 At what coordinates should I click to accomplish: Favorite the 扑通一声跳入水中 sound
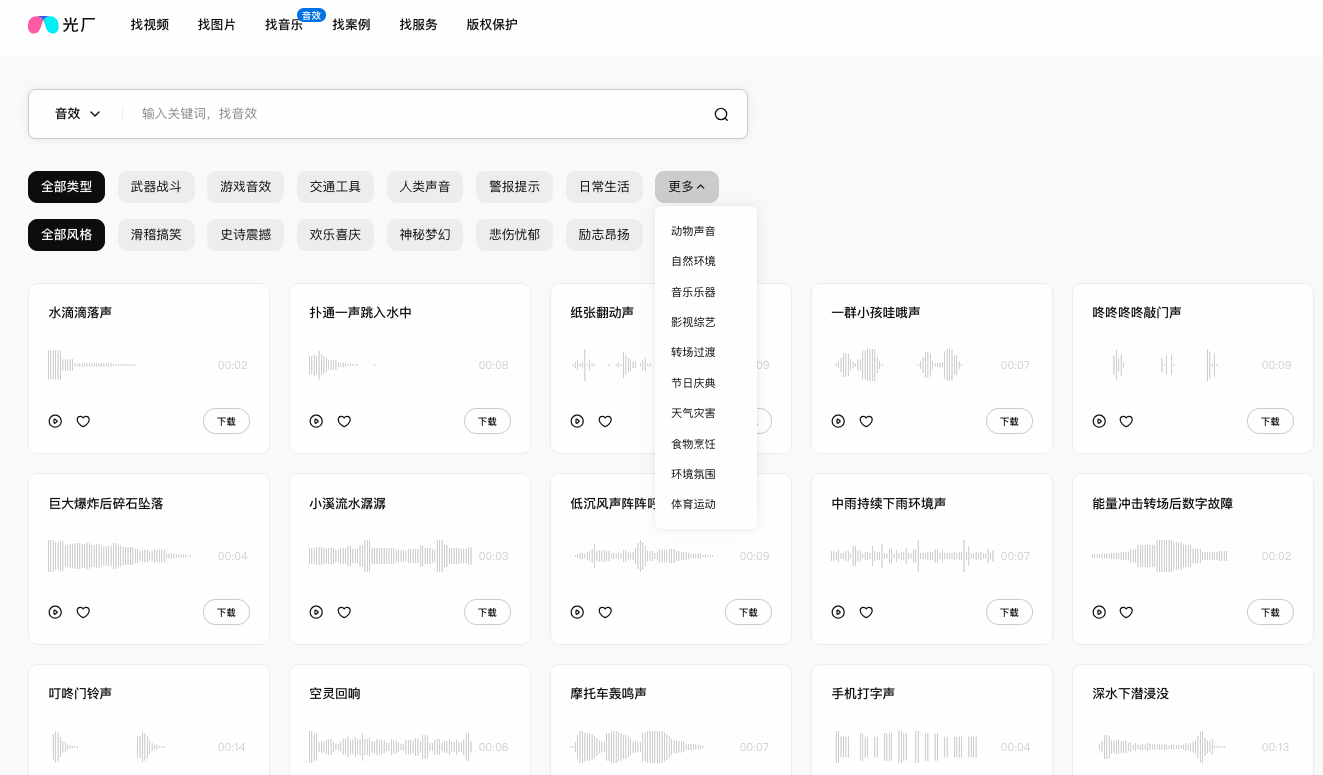[x=344, y=421]
